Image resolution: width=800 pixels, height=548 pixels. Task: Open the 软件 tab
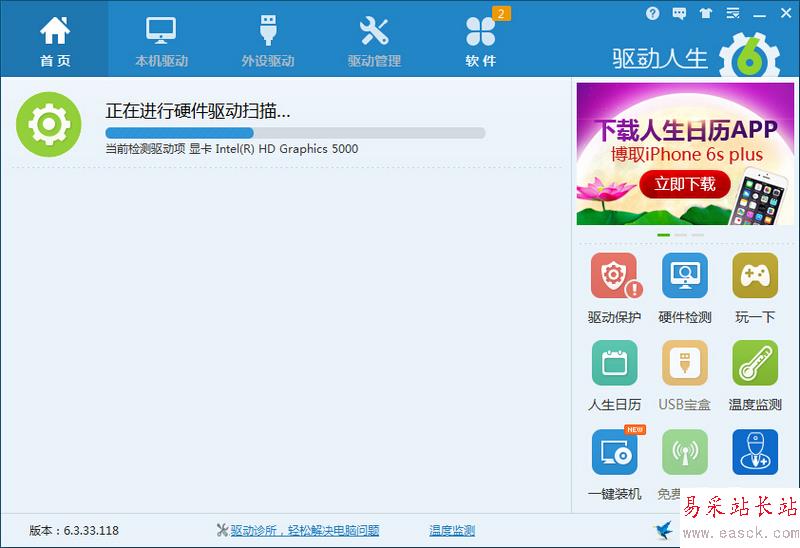[x=480, y=41]
